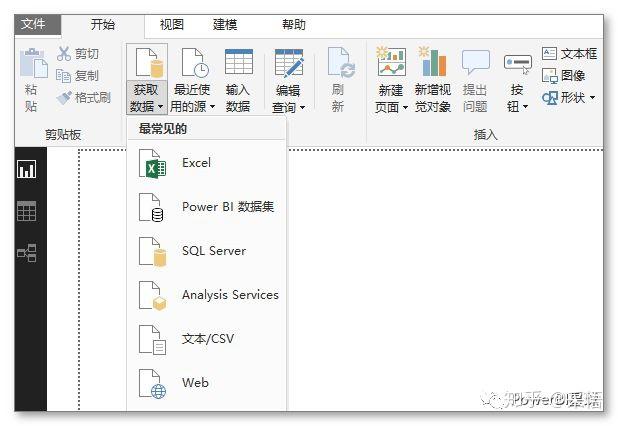The image size is (618, 426).
Task: Choose Power BI 数据集 source
Action: point(207,207)
